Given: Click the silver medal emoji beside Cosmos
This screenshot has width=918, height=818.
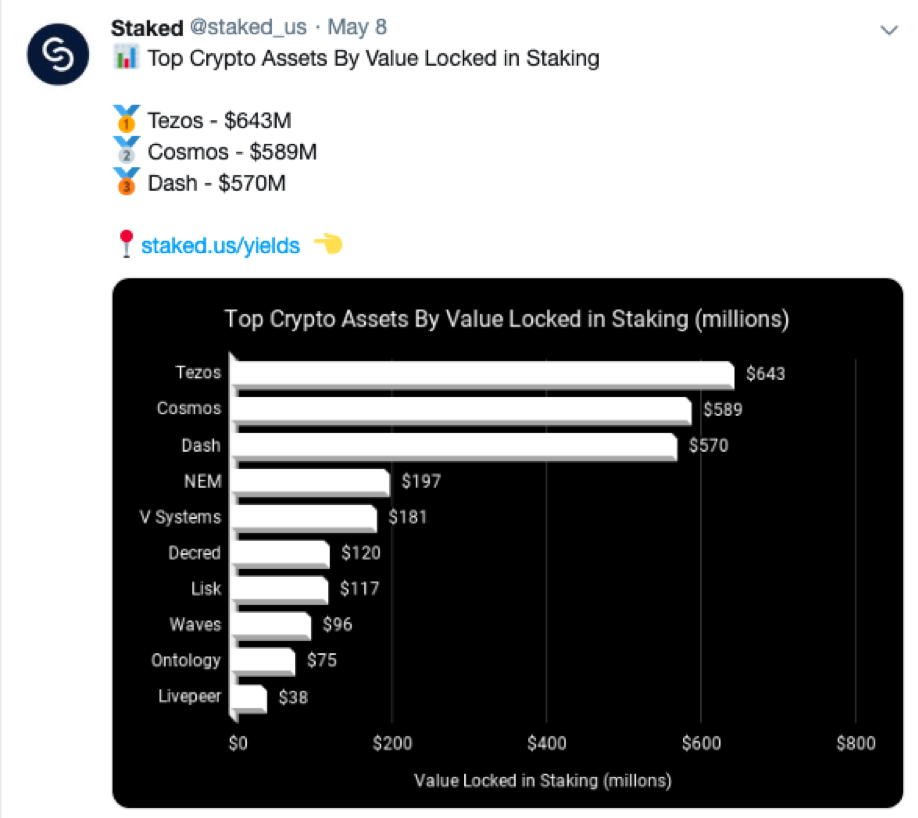Looking at the screenshot, I should pyautogui.click(x=126, y=152).
